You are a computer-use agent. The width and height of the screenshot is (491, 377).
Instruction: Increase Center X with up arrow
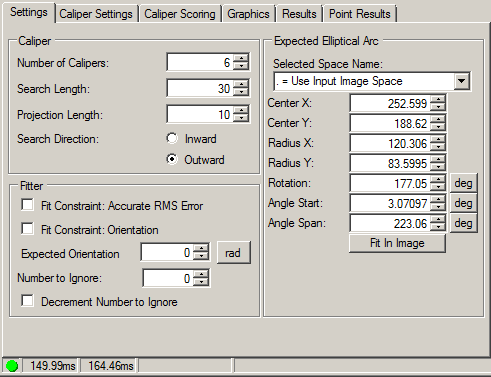pos(438,100)
